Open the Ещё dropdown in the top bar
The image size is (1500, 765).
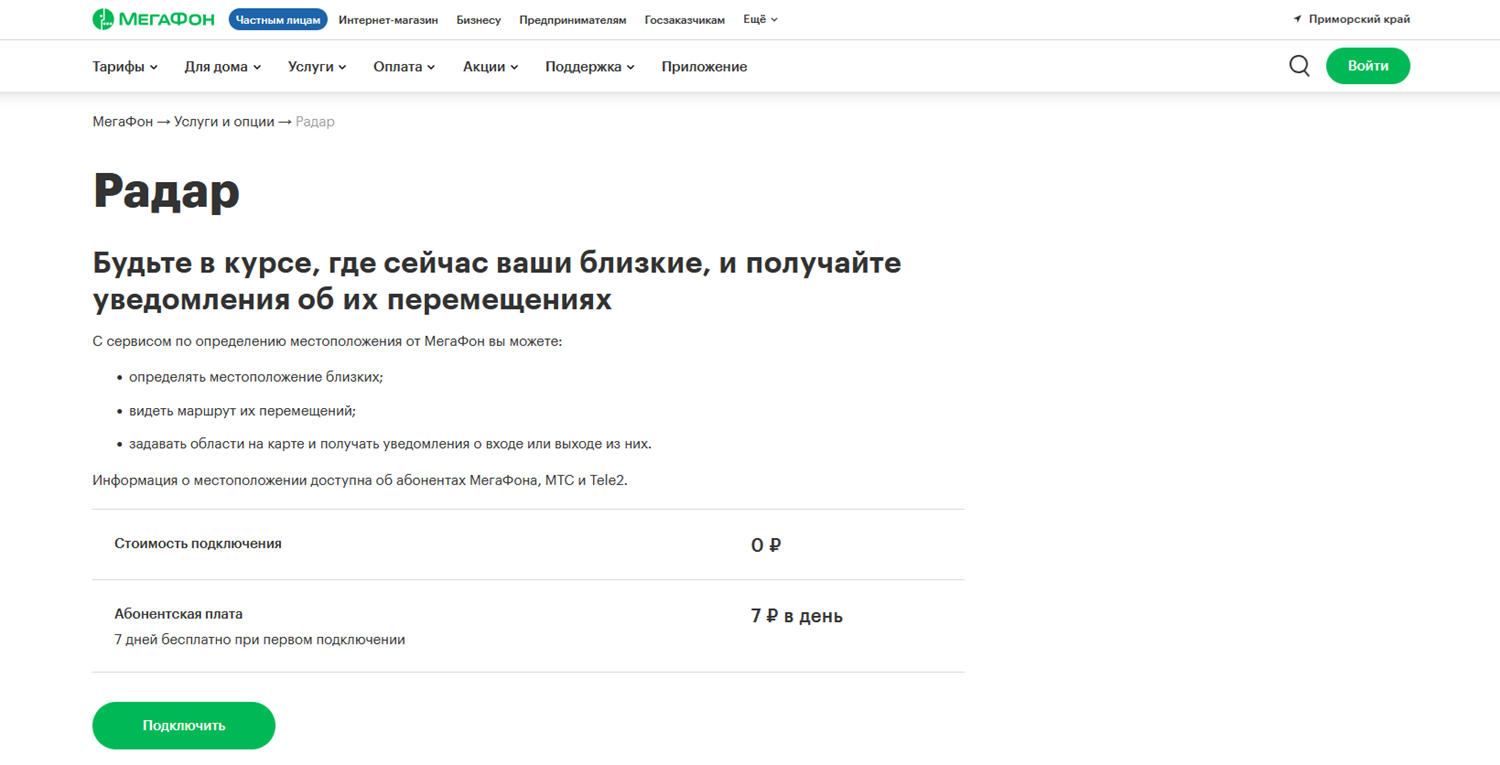coord(760,19)
